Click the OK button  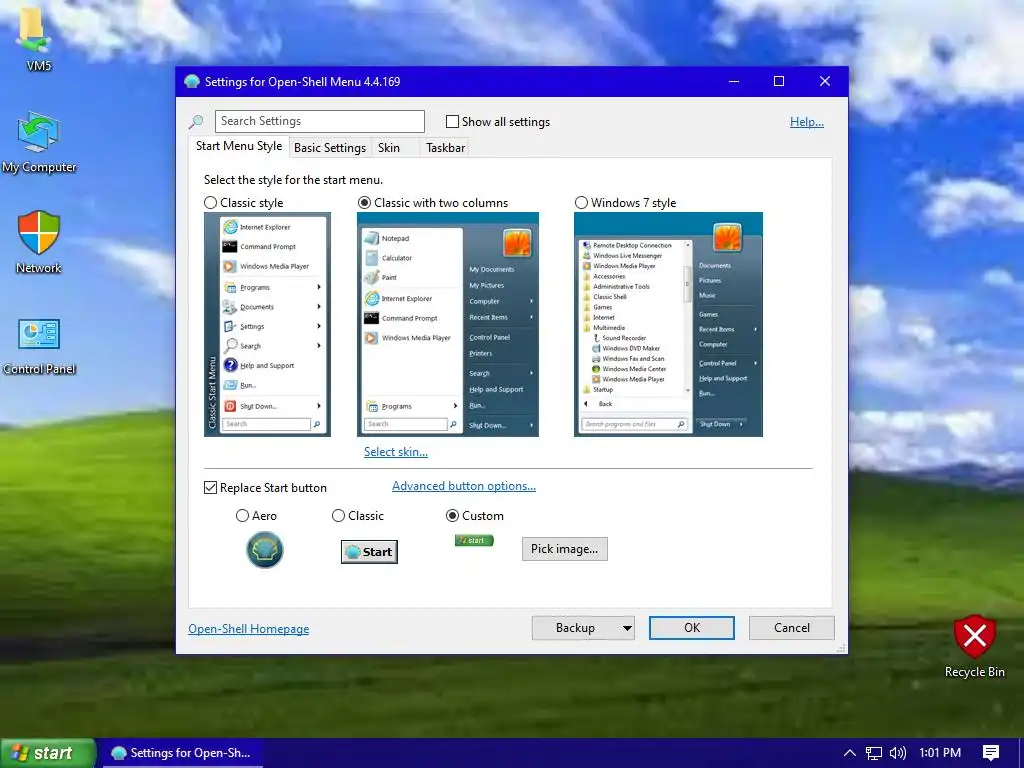tap(692, 628)
